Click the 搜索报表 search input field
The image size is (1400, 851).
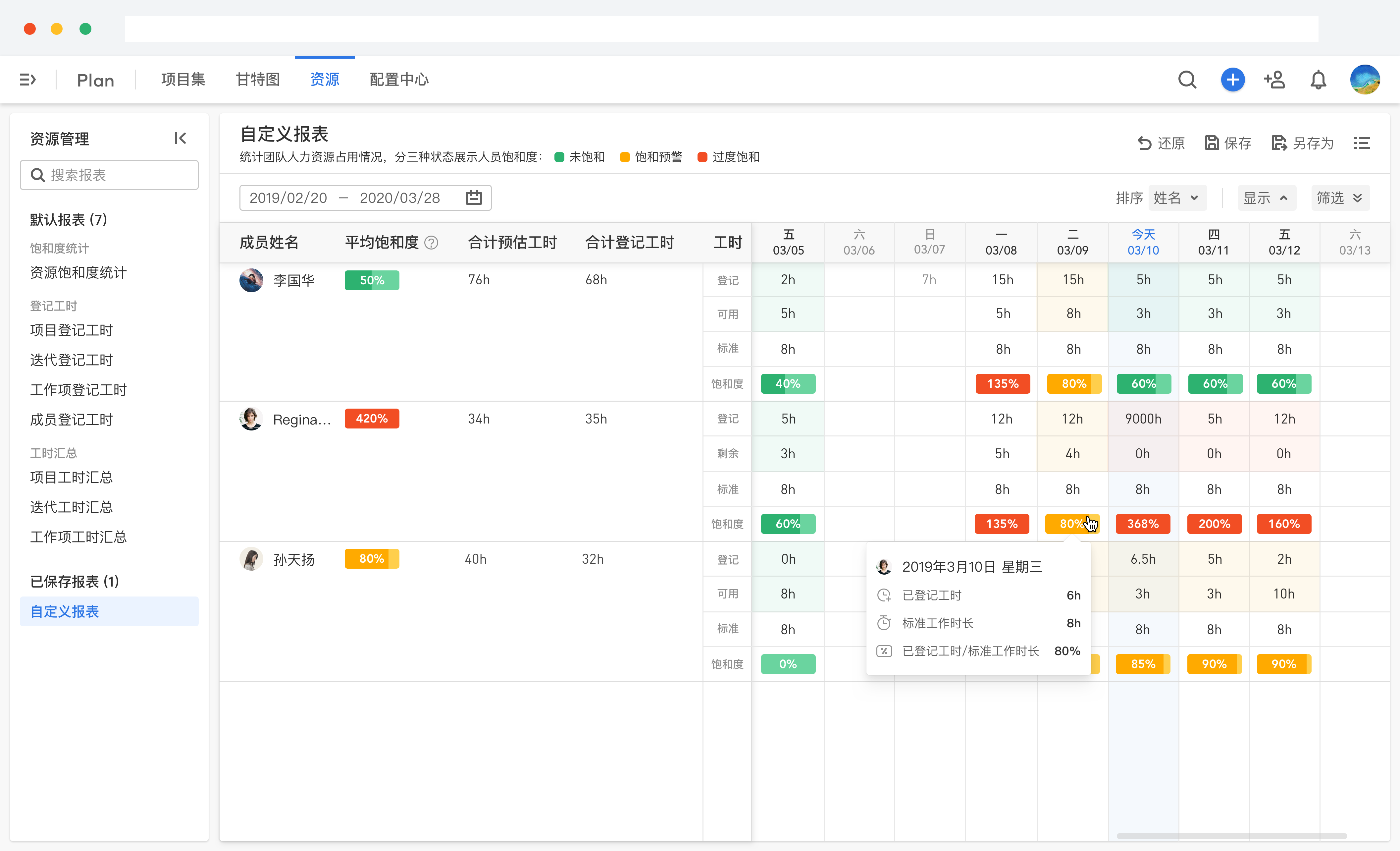coord(109,175)
